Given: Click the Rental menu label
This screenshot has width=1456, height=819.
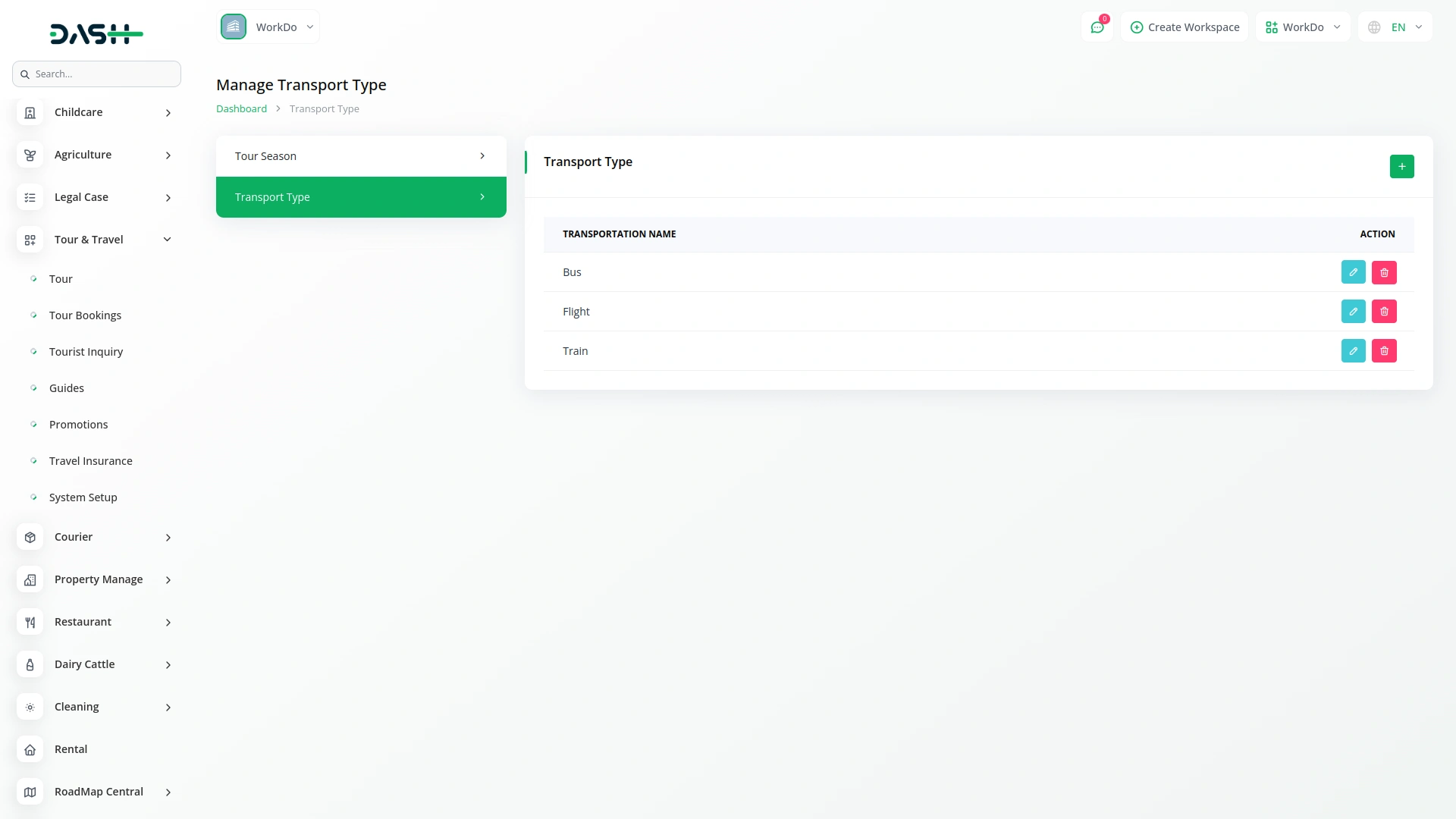Looking at the screenshot, I should coord(71,749).
